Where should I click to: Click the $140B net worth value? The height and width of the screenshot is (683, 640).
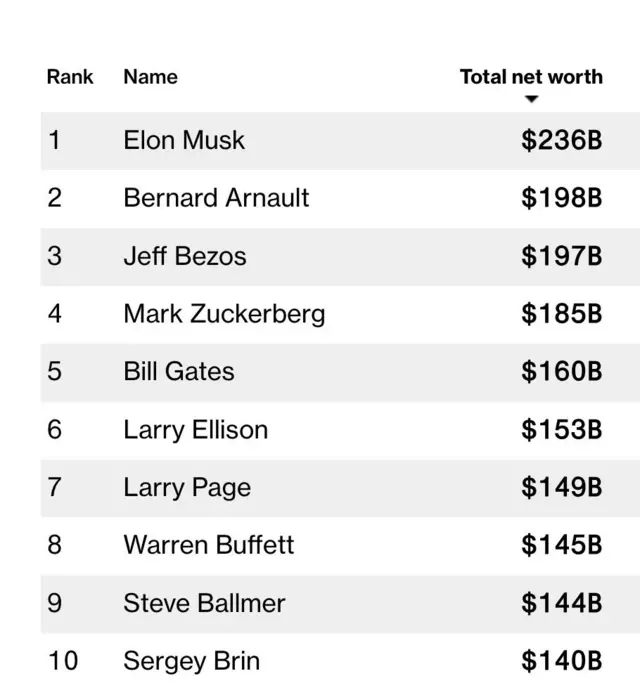tap(561, 661)
